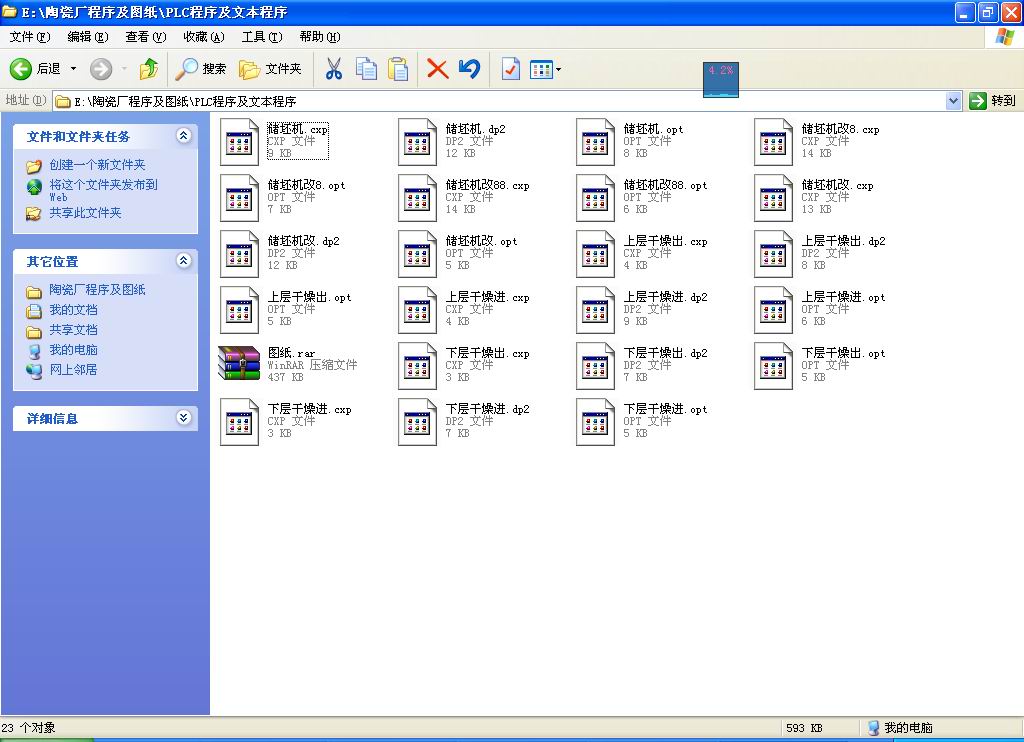Screen dimensions: 1024x742
Task: Go up one folder level
Action: (x=149, y=69)
